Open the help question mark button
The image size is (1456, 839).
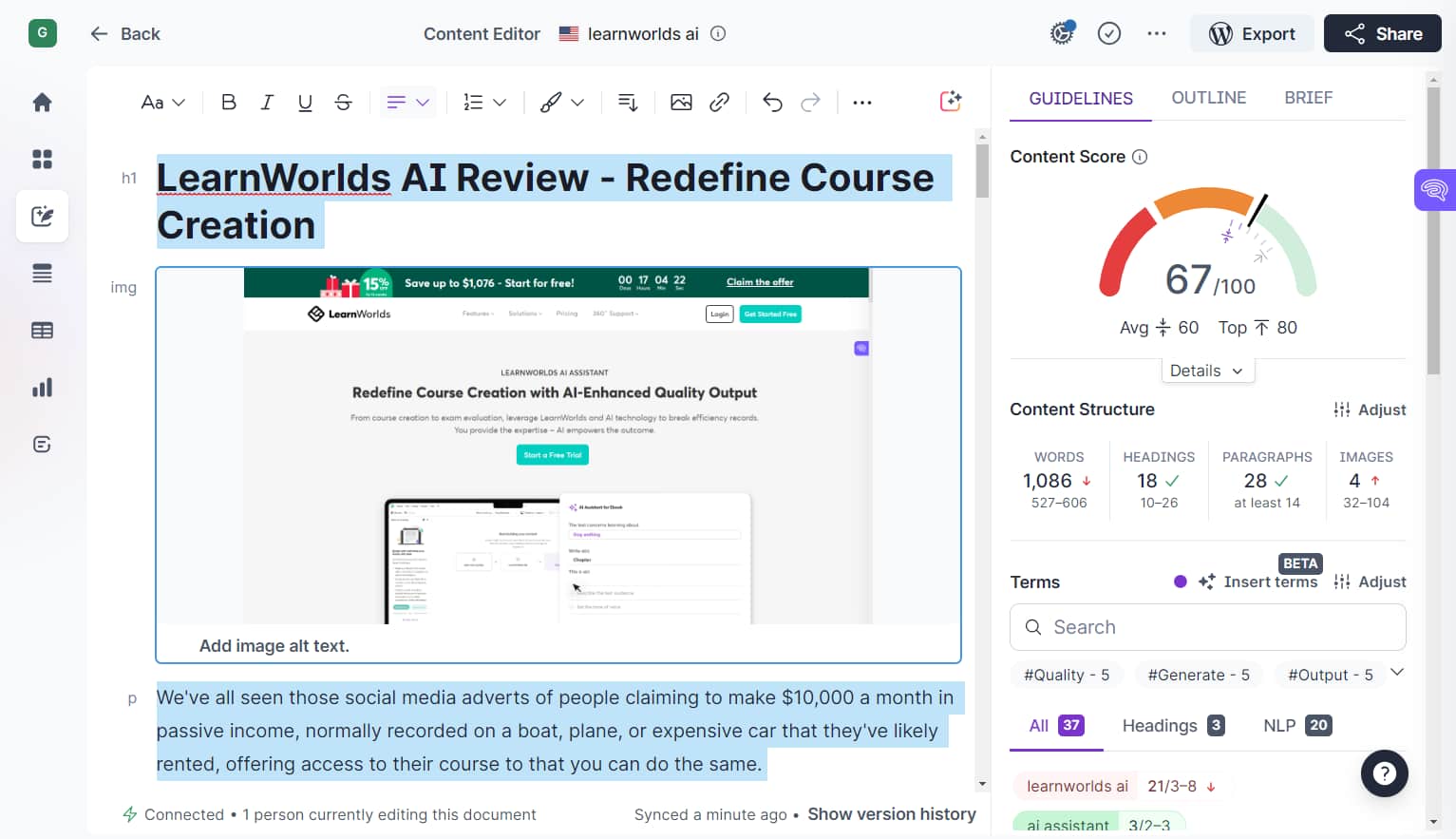1384,773
